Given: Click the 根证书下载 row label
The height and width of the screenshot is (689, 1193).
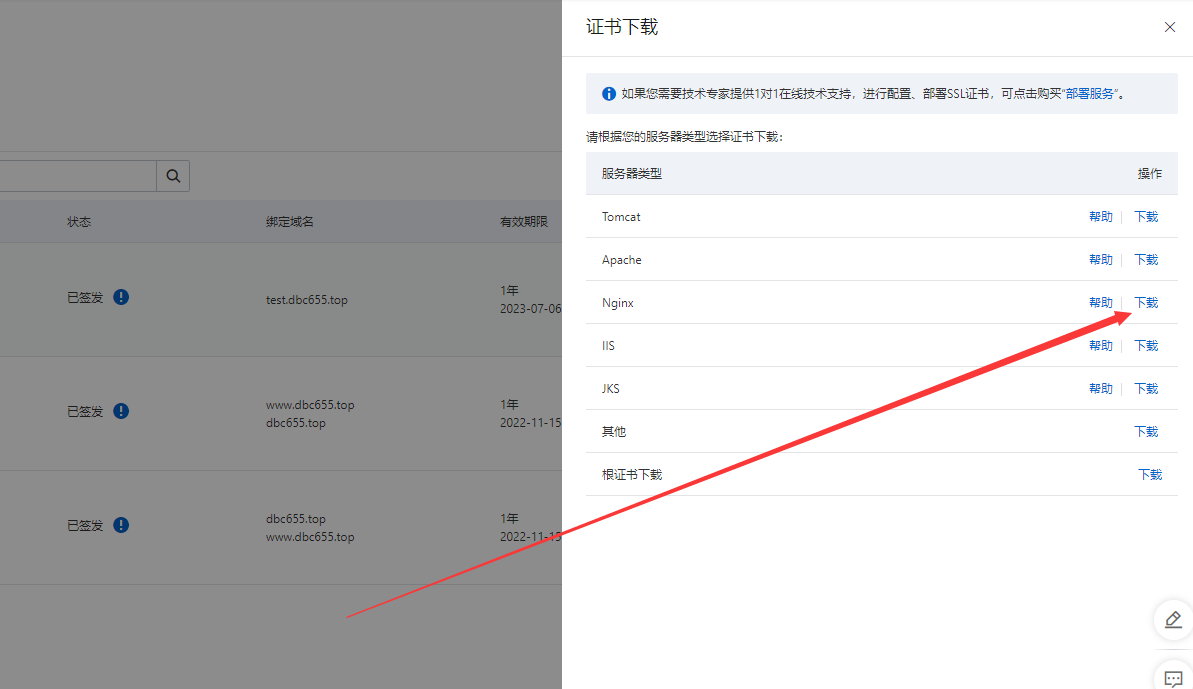Looking at the screenshot, I should (631, 475).
